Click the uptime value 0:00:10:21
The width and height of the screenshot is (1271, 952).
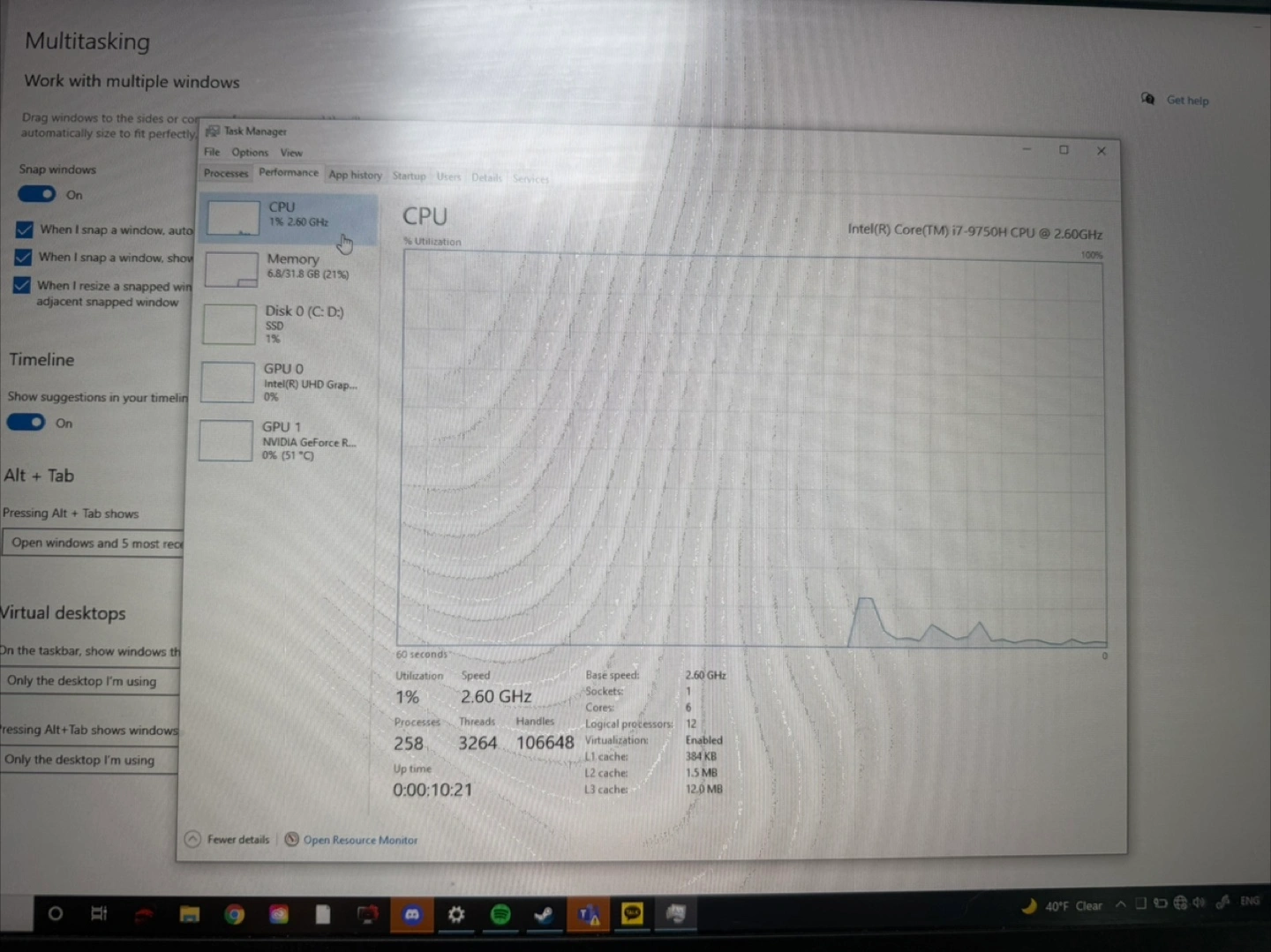point(432,790)
